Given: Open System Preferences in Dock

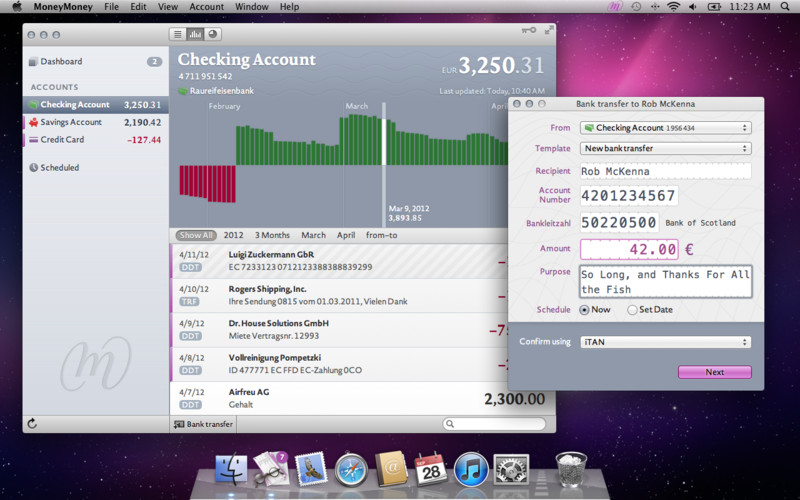Looking at the screenshot, I should point(511,469).
